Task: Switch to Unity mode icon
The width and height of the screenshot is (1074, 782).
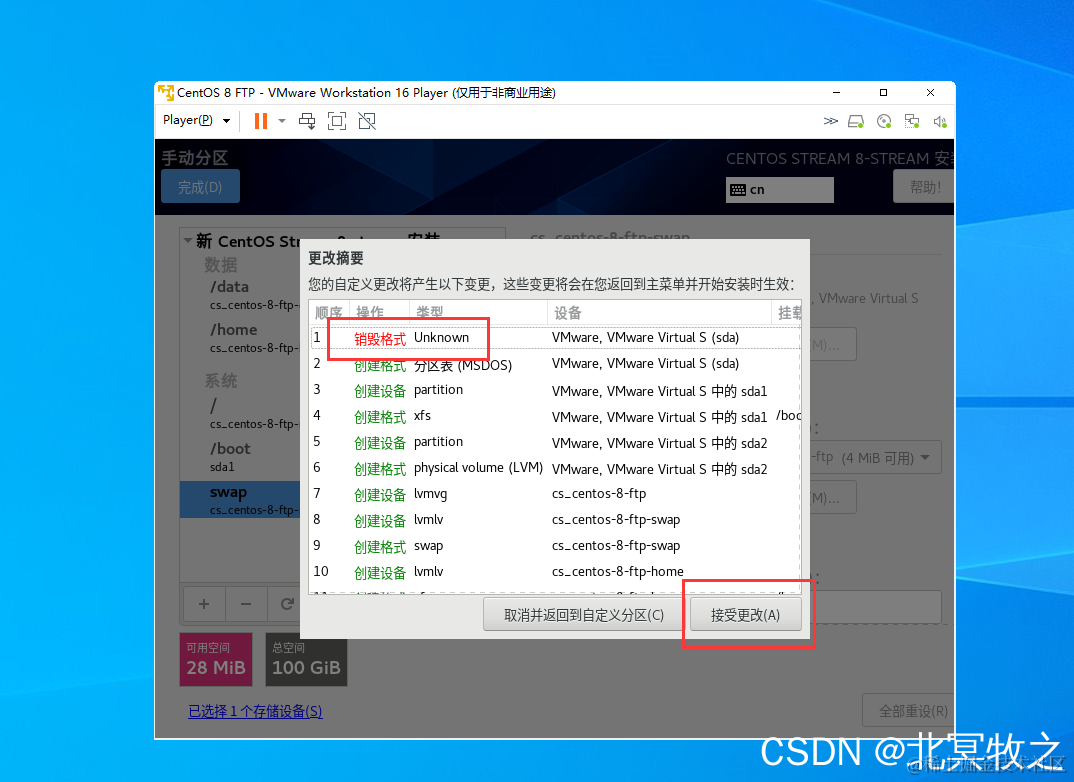Action: (367, 121)
